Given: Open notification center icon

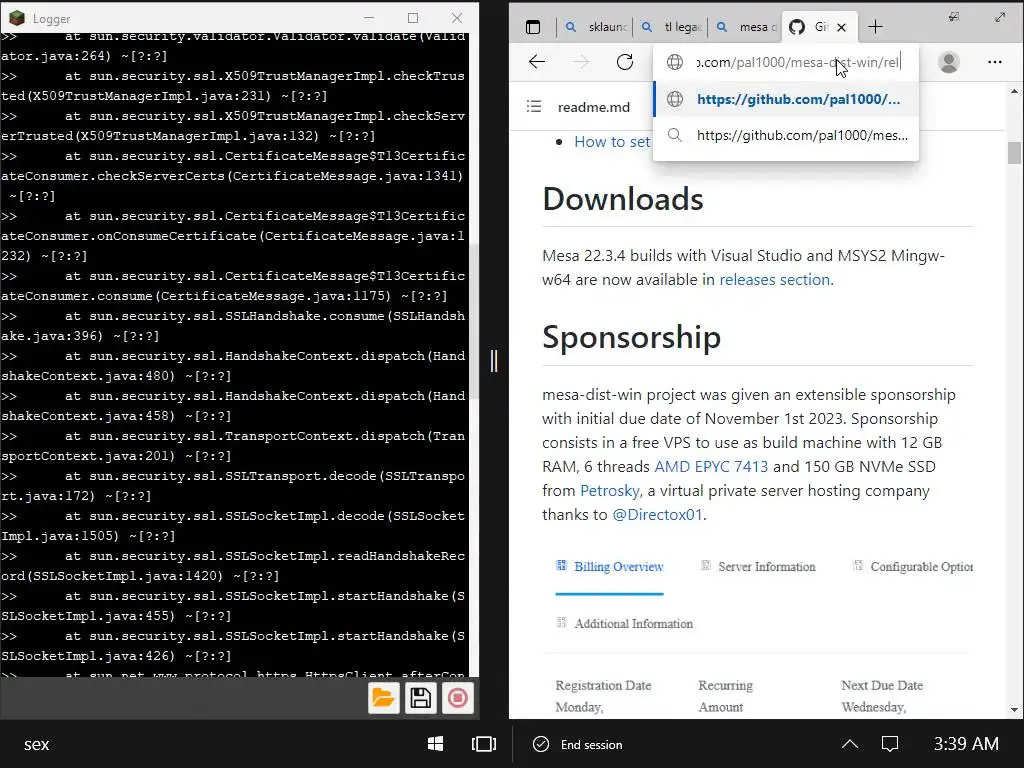Looking at the screenshot, I should (890, 744).
